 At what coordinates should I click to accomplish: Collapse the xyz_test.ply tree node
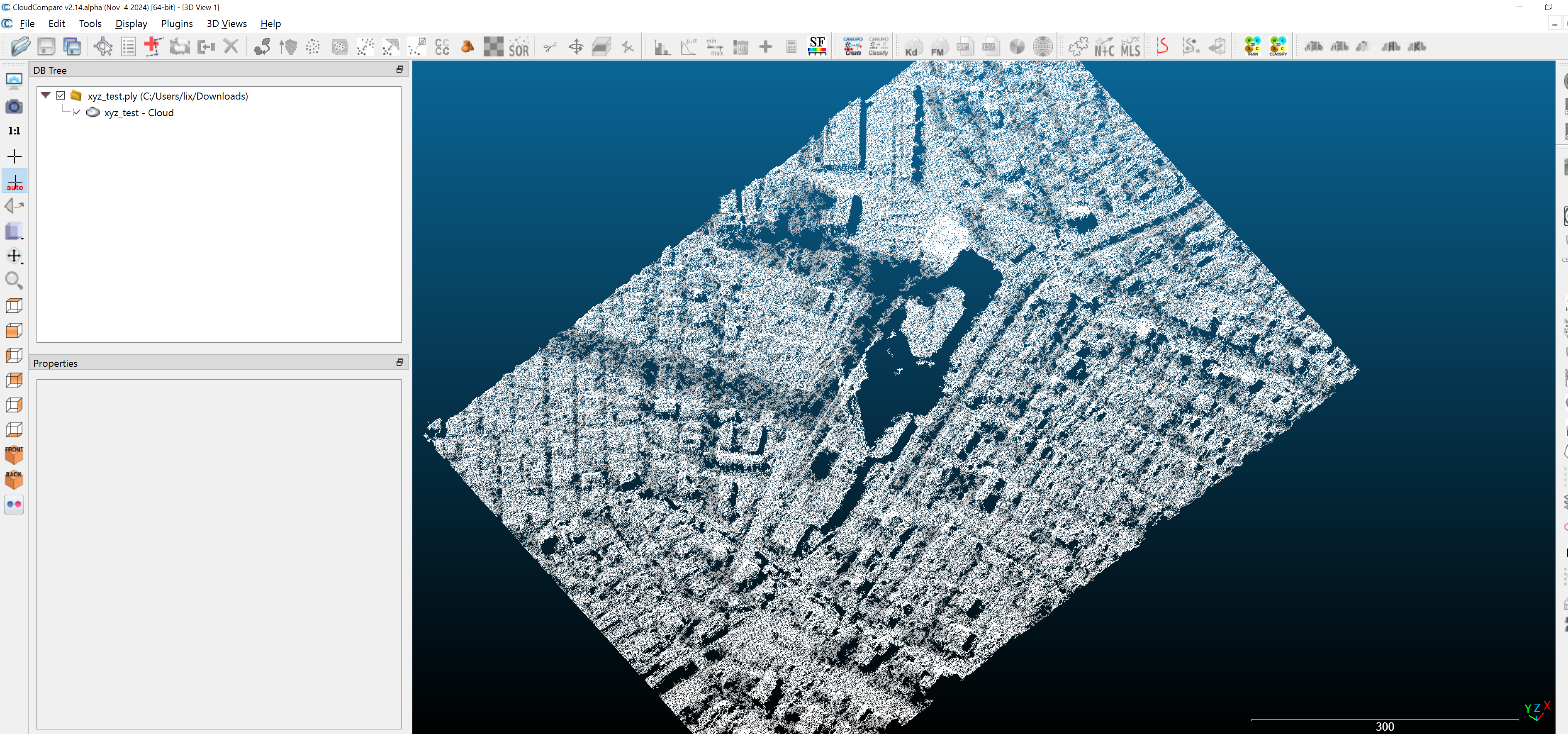coord(46,95)
